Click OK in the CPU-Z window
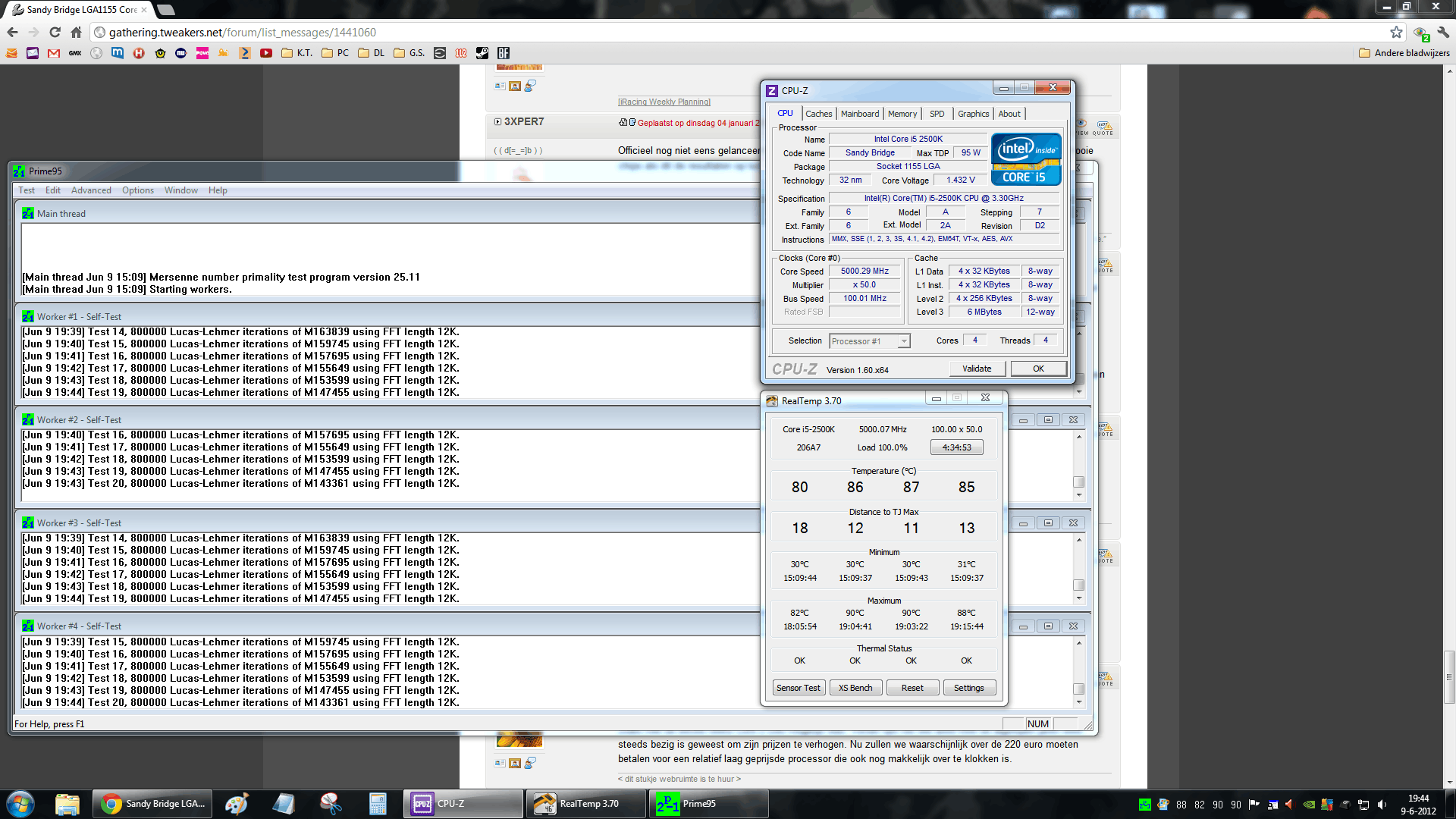 pyautogui.click(x=1038, y=369)
